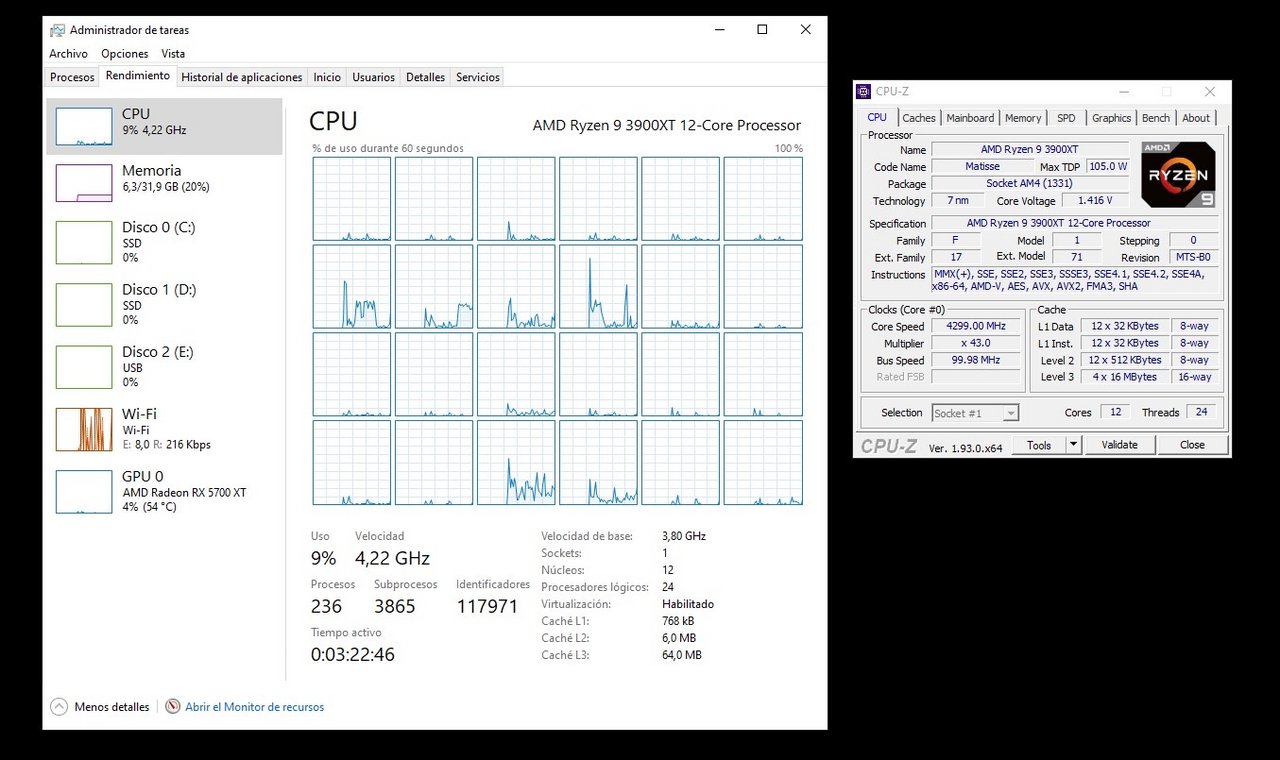1280x760 pixels.
Task: Open the Vista menu
Action: click(173, 54)
